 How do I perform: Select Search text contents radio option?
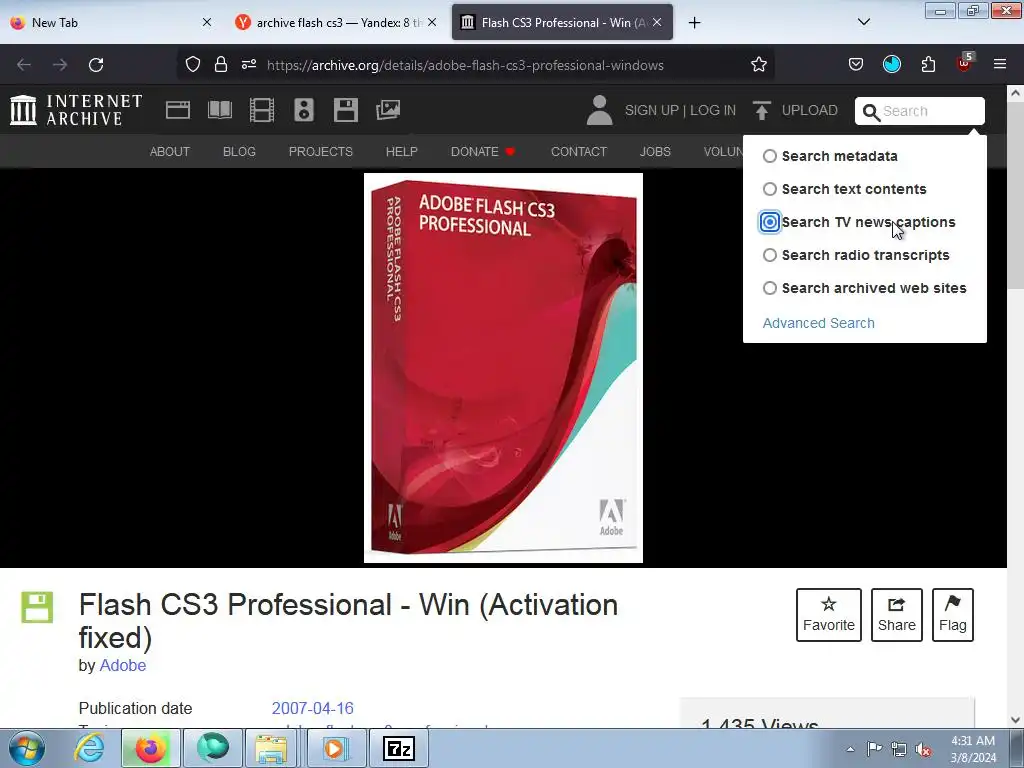(770, 189)
